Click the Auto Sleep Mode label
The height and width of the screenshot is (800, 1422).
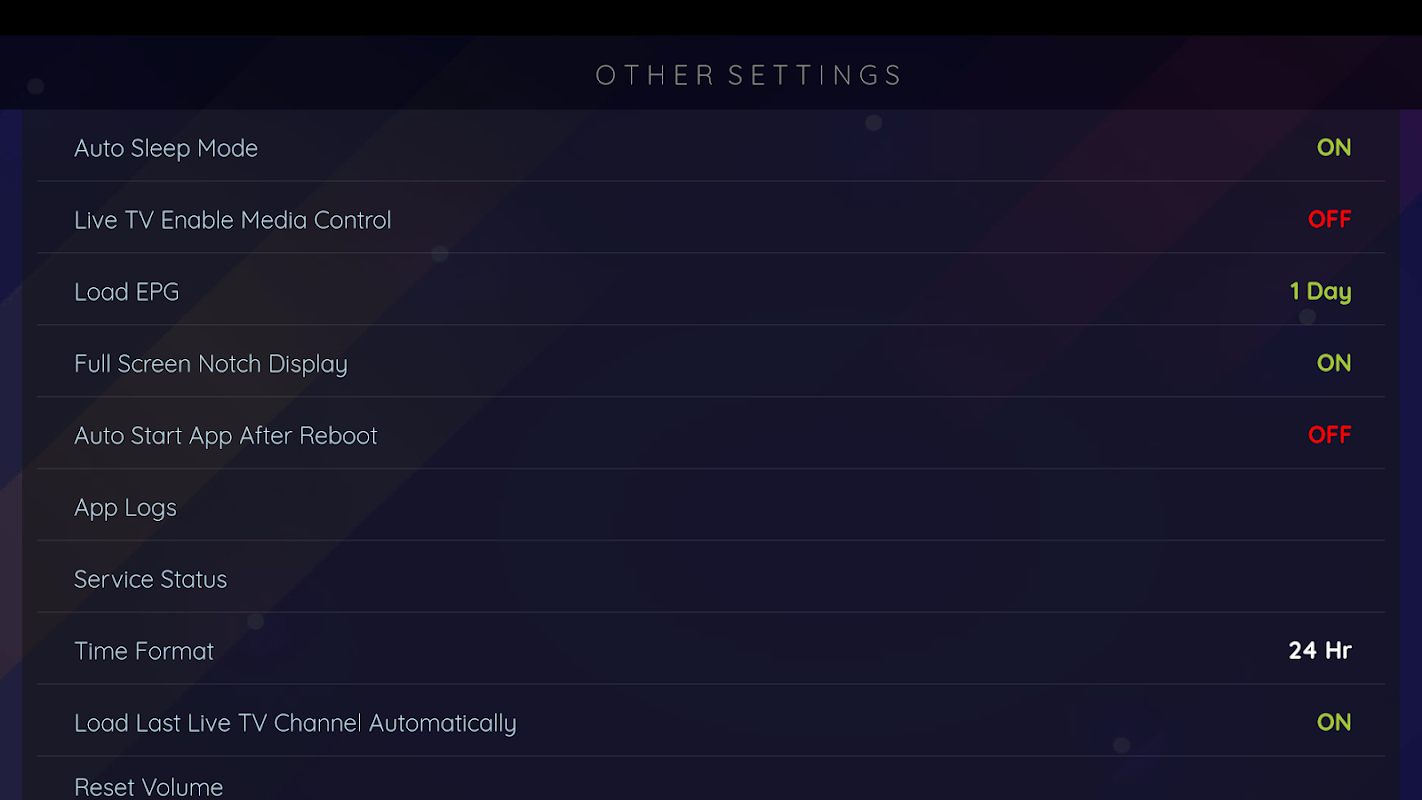pos(166,148)
